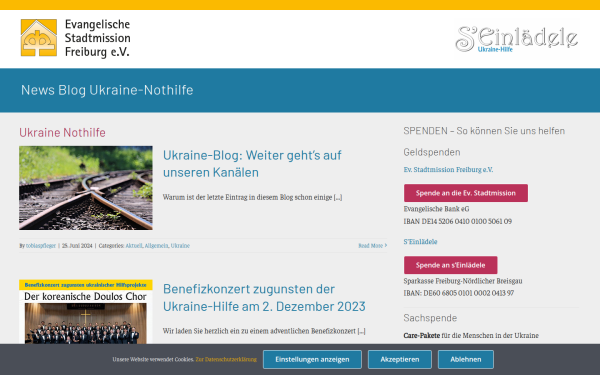
Task: Click the Ukraine Nothilfe heading link
Action: point(62,132)
